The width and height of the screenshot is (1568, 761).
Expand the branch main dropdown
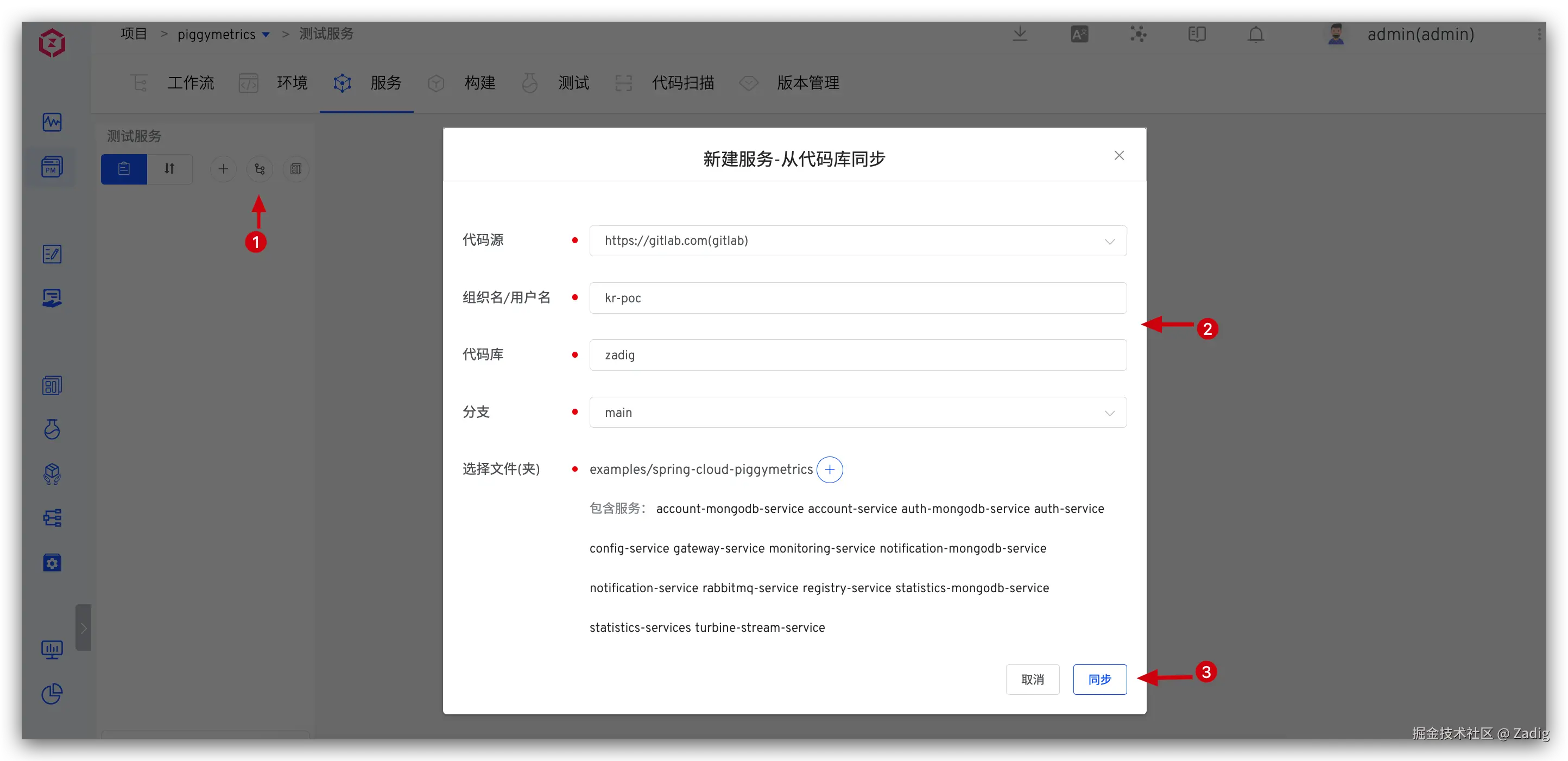858,413
